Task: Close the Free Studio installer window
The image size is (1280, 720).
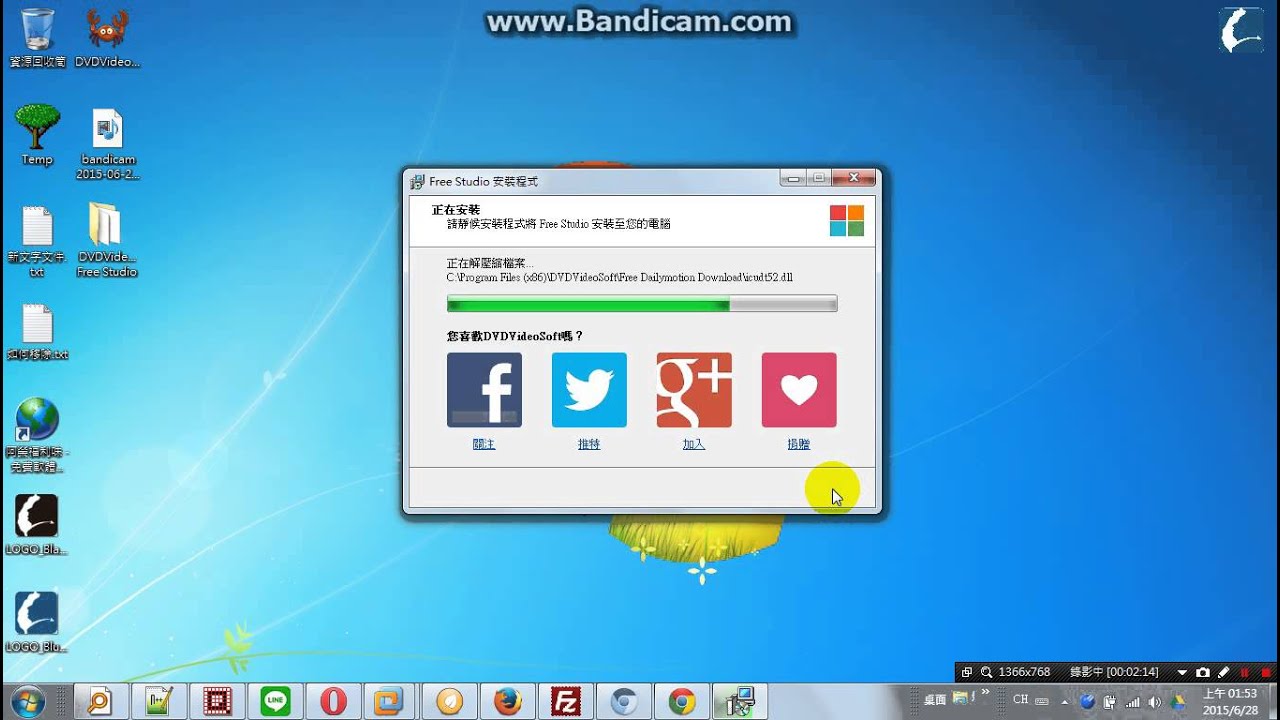Action: click(x=854, y=178)
